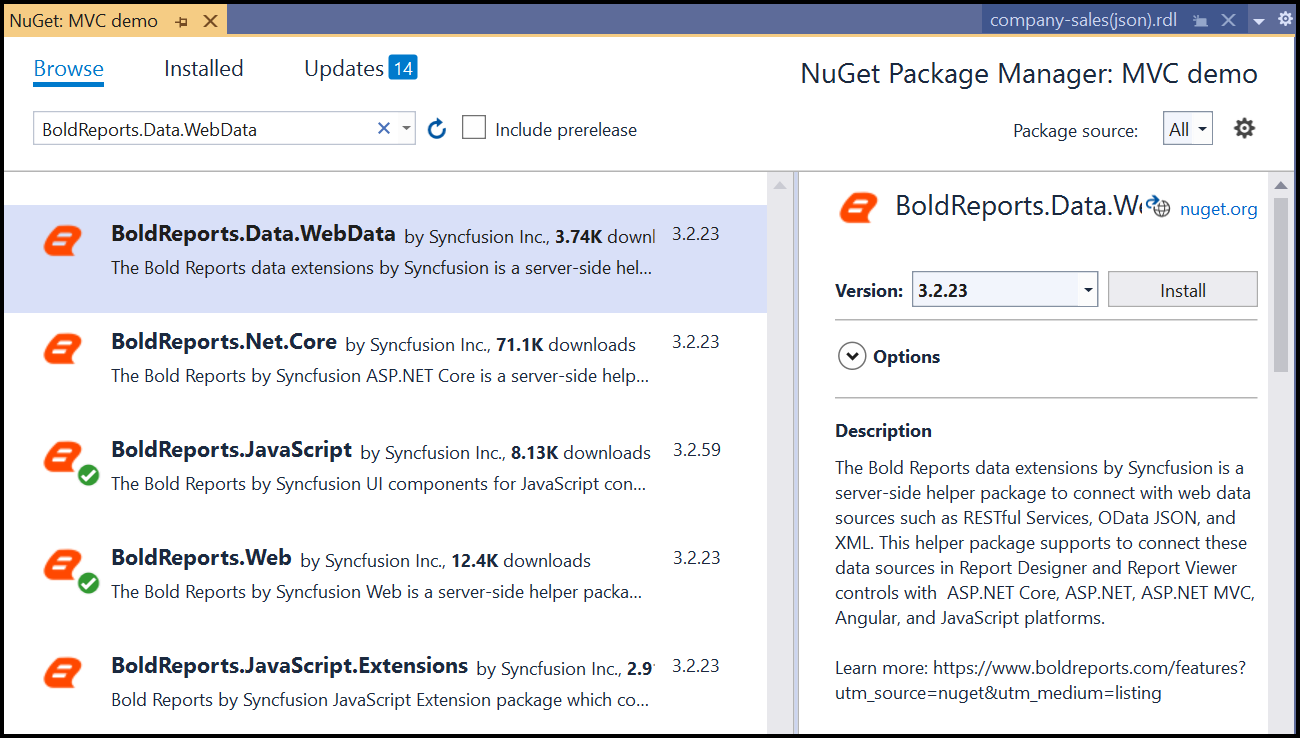Click the globe icon next to nuget.org
This screenshot has width=1300, height=738.
1160,208
